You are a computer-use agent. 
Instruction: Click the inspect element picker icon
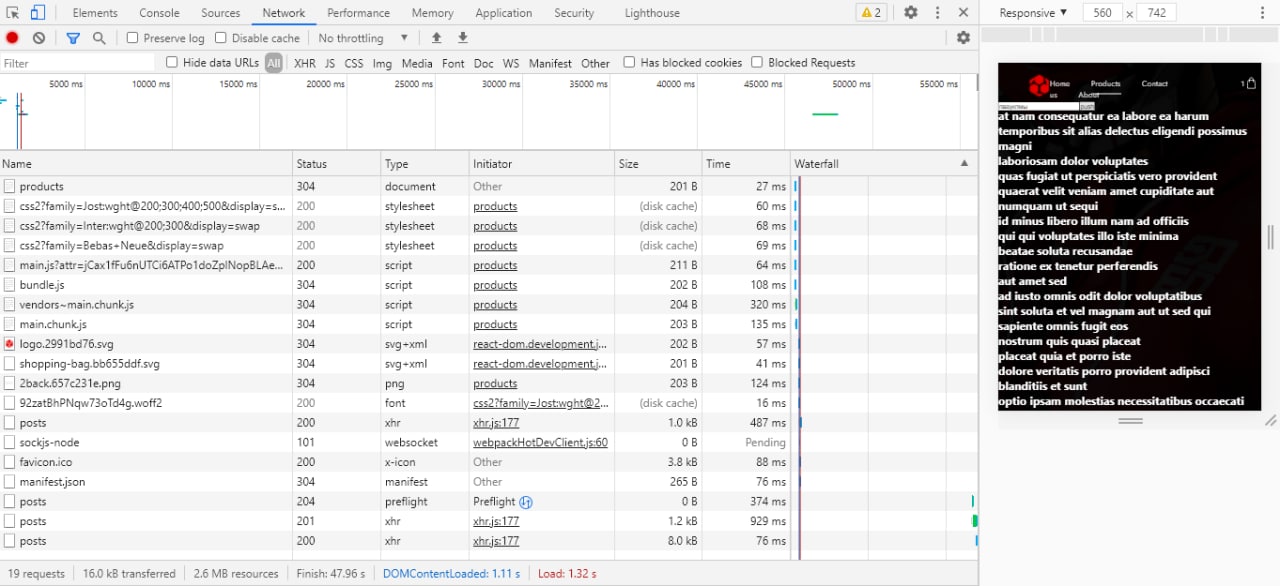pyautogui.click(x=13, y=13)
